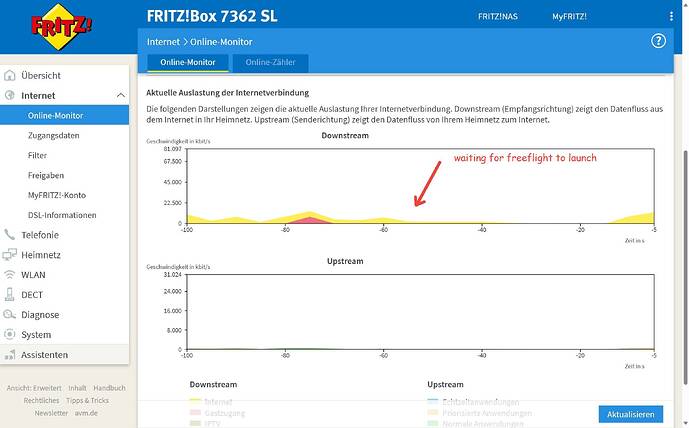Click the Heimnetz computers icon

point(9,255)
